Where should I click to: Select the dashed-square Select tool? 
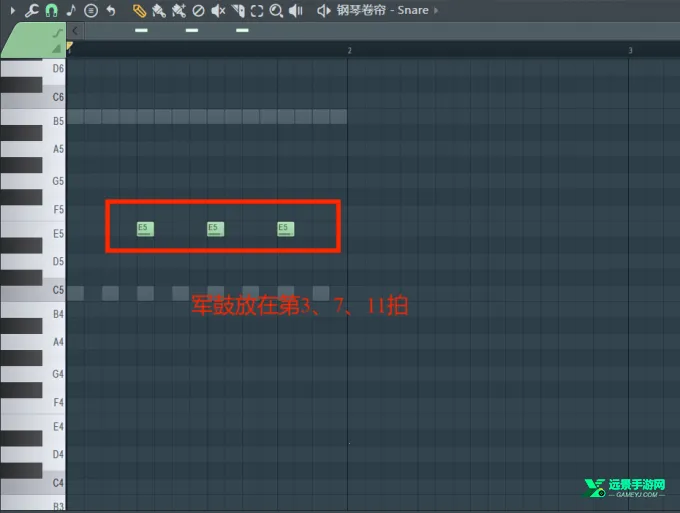[x=257, y=10]
